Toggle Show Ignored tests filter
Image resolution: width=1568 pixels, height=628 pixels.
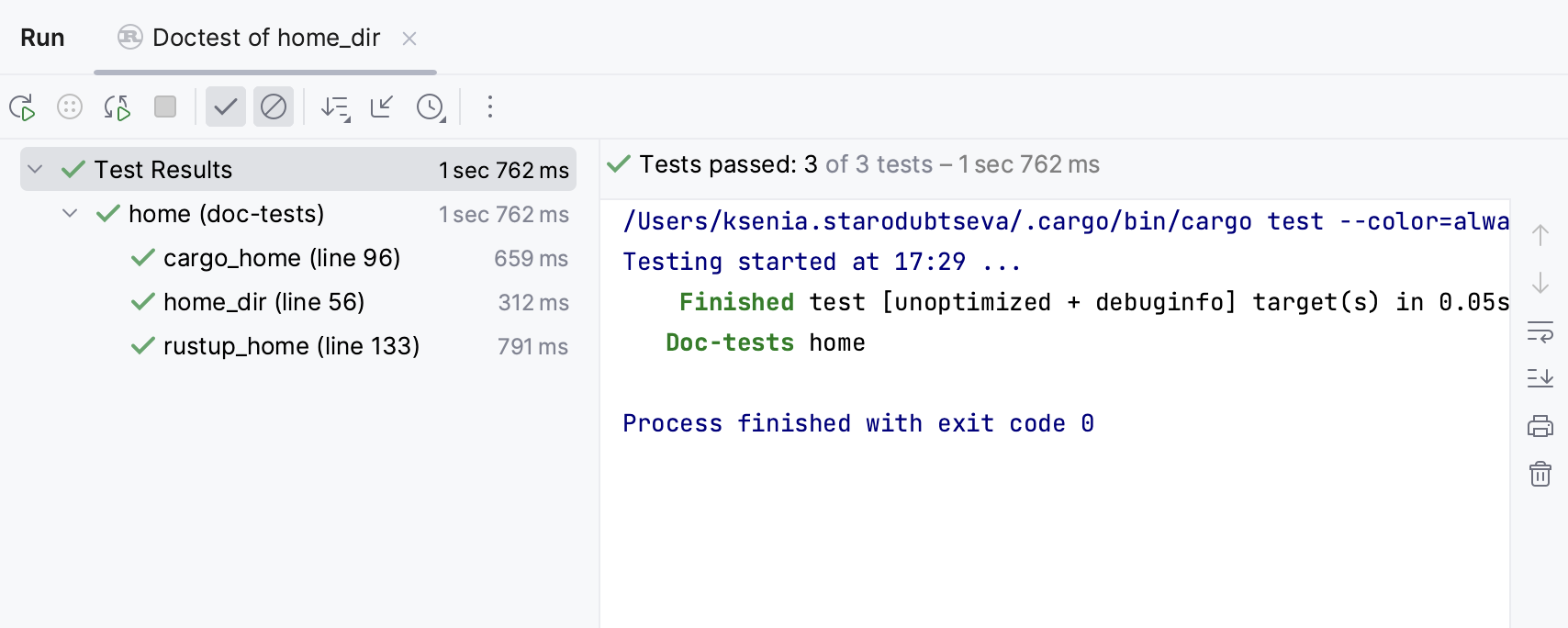[274, 107]
